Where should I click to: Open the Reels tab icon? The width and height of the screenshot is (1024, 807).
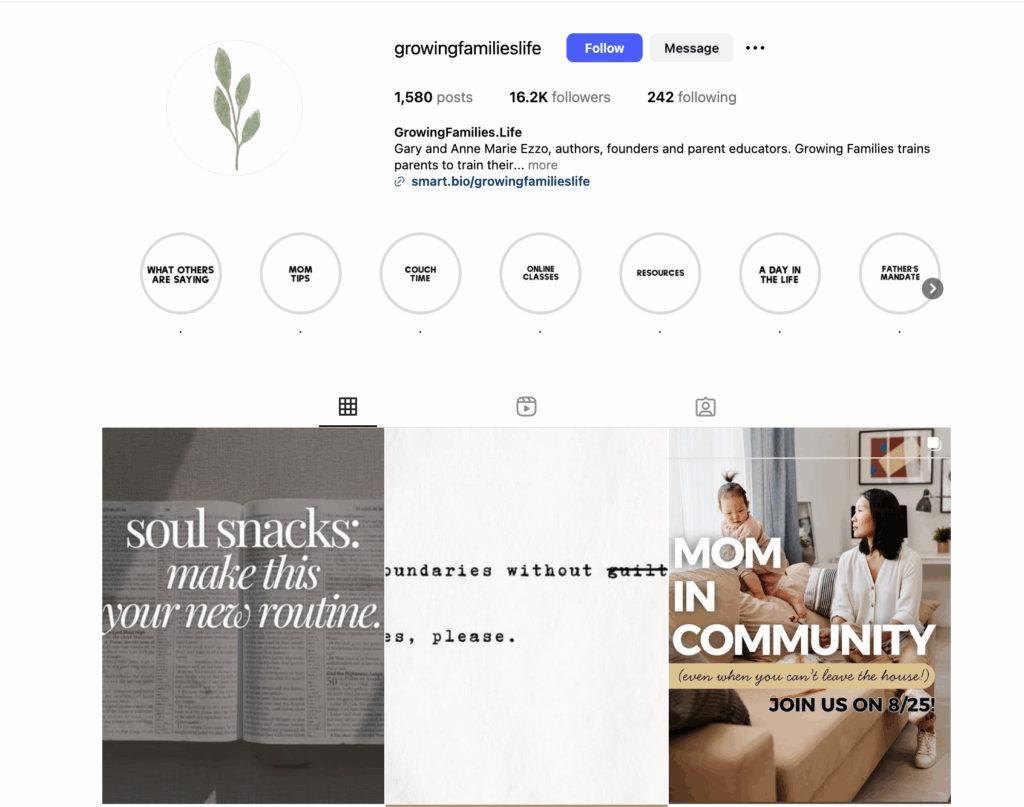pos(526,406)
